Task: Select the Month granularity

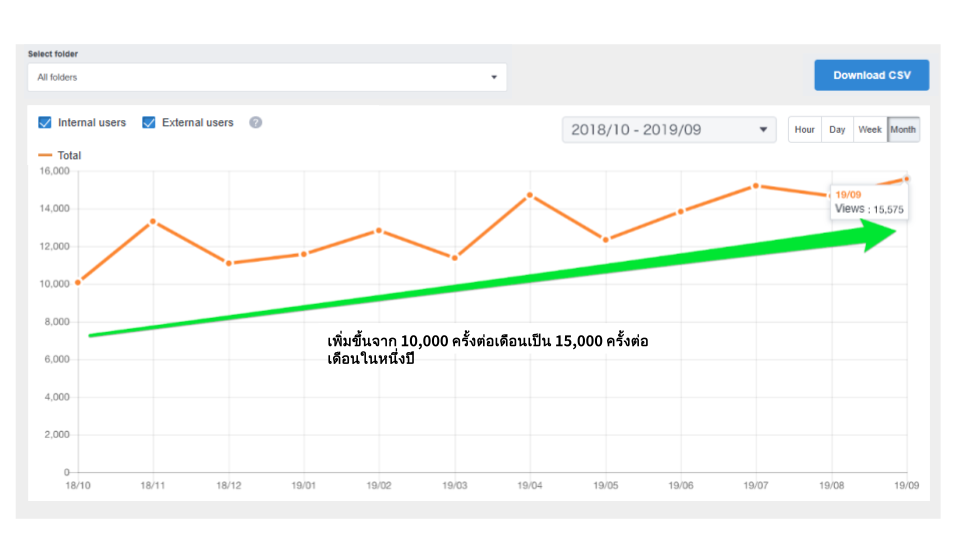Action: tap(903, 130)
